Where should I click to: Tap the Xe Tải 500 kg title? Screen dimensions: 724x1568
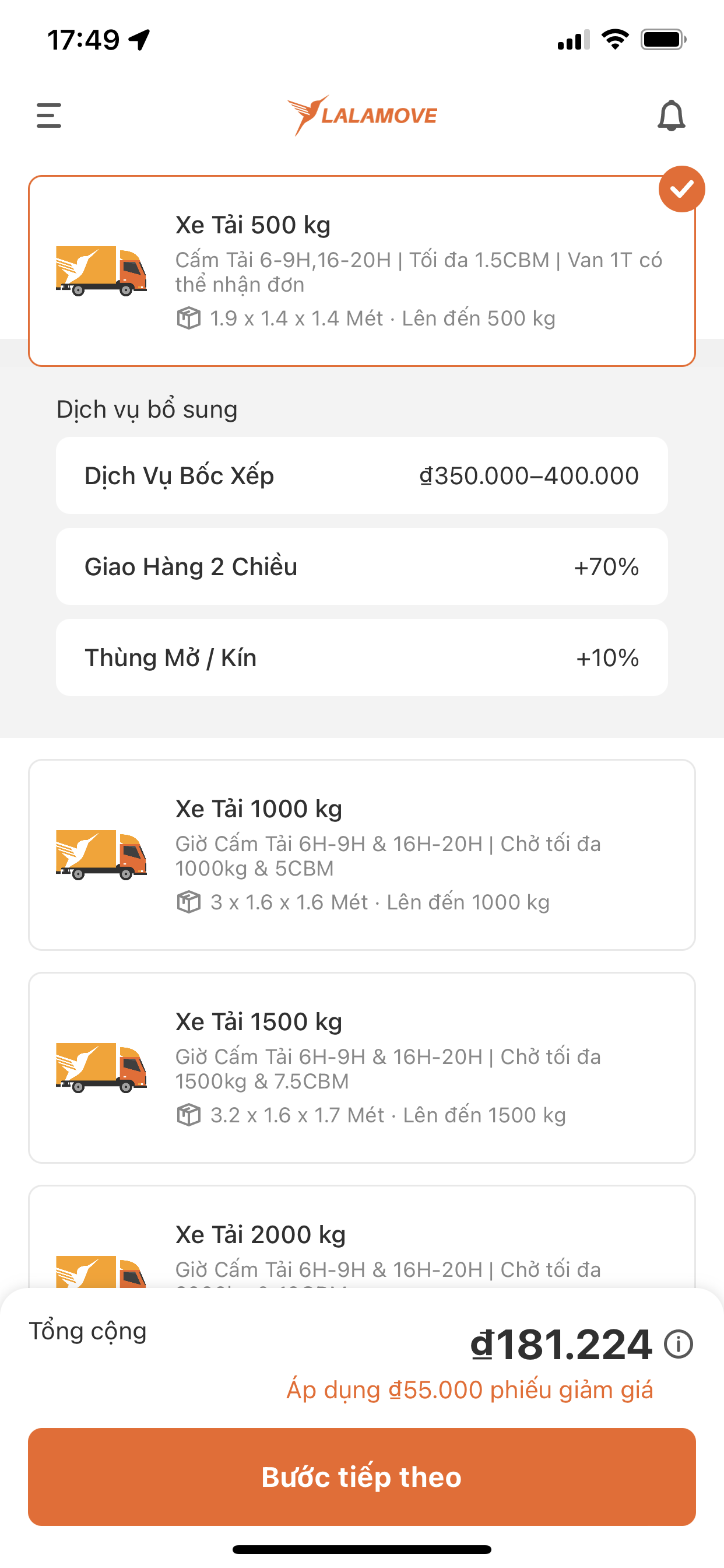[x=253, y=225]
